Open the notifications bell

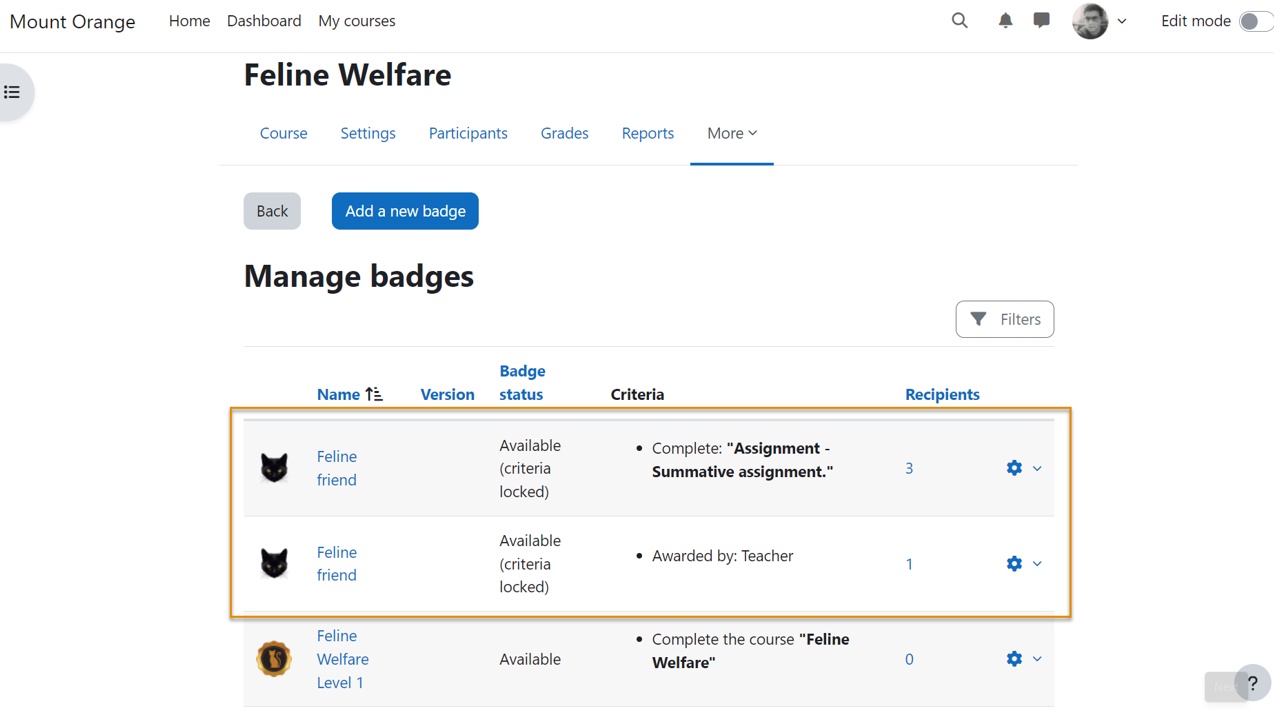(1005, 20)
